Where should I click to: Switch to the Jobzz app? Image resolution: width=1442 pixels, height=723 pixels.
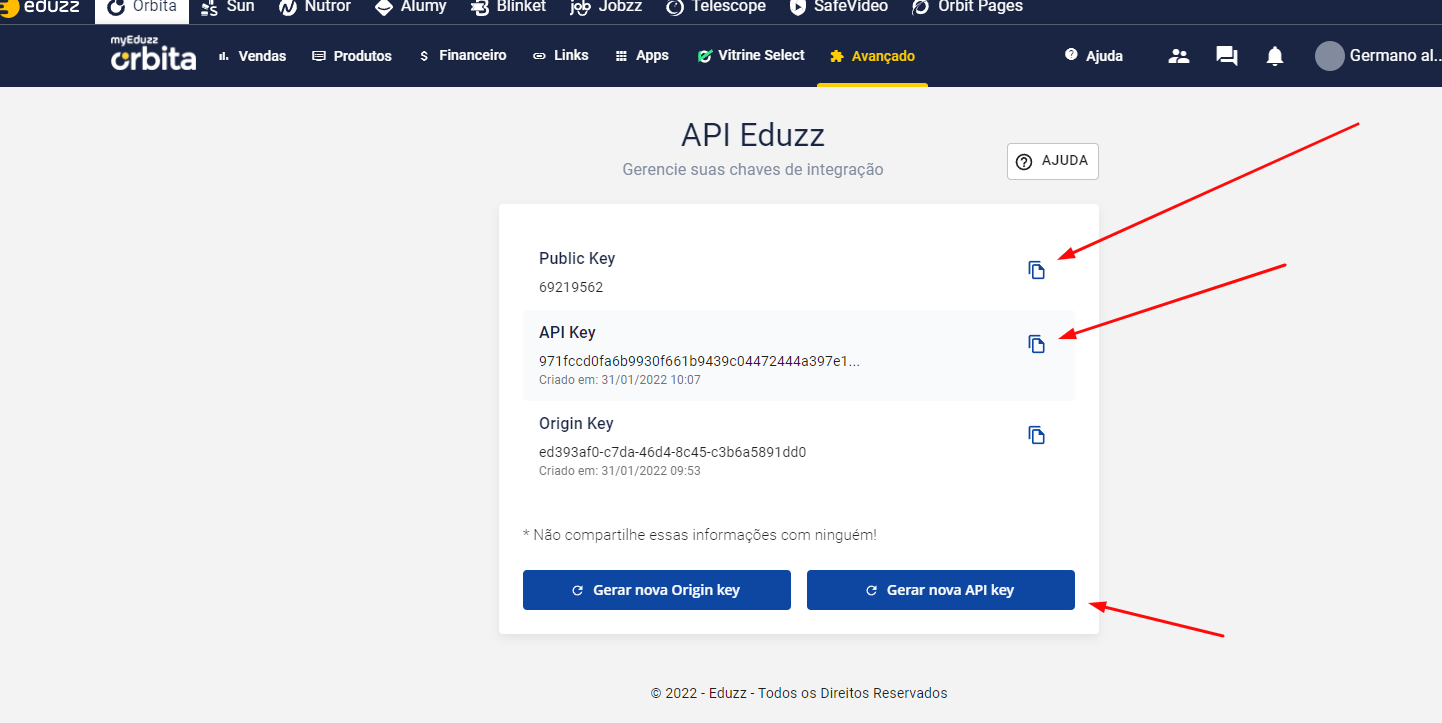pos(606,7)
